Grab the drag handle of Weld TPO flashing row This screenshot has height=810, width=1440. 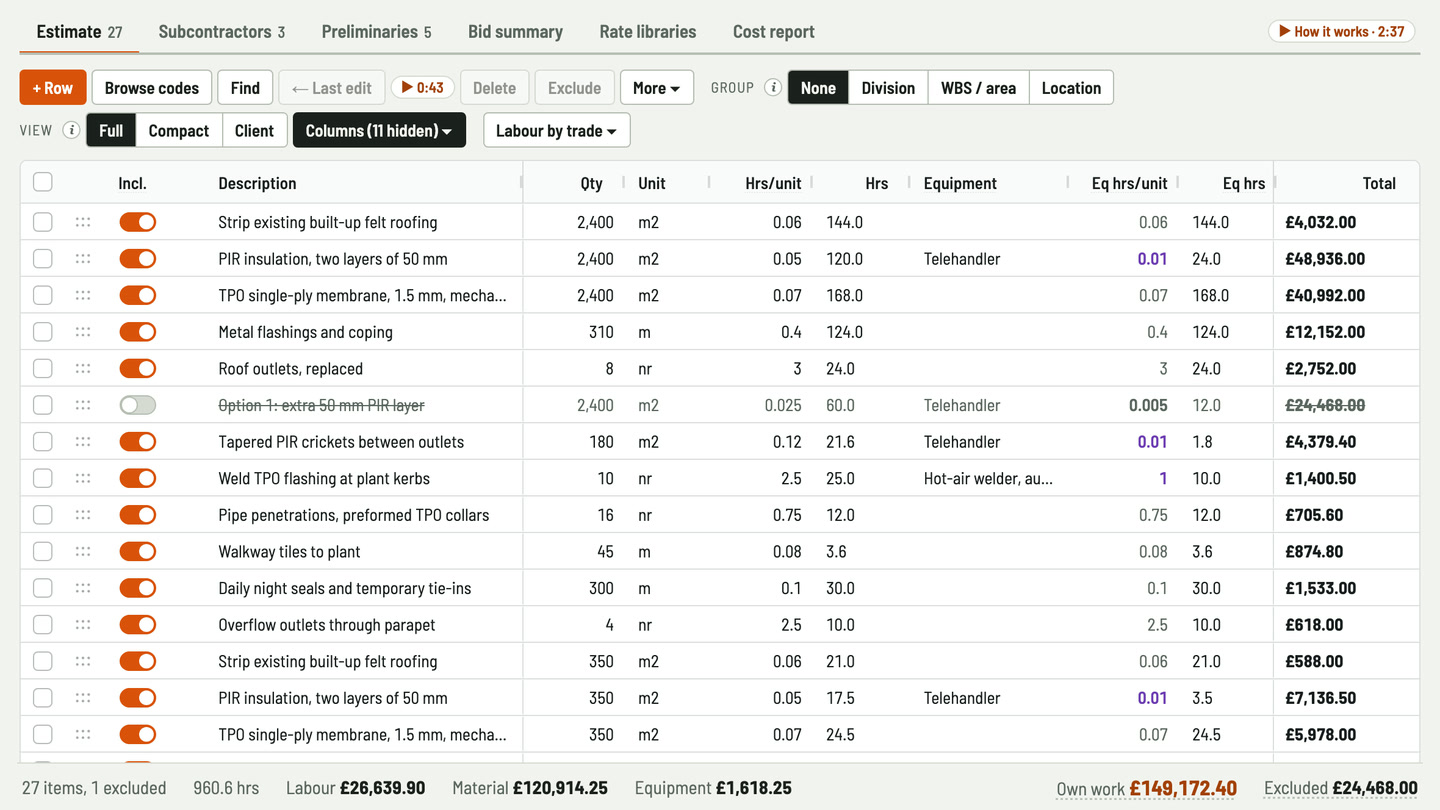[x=83, y=478]
